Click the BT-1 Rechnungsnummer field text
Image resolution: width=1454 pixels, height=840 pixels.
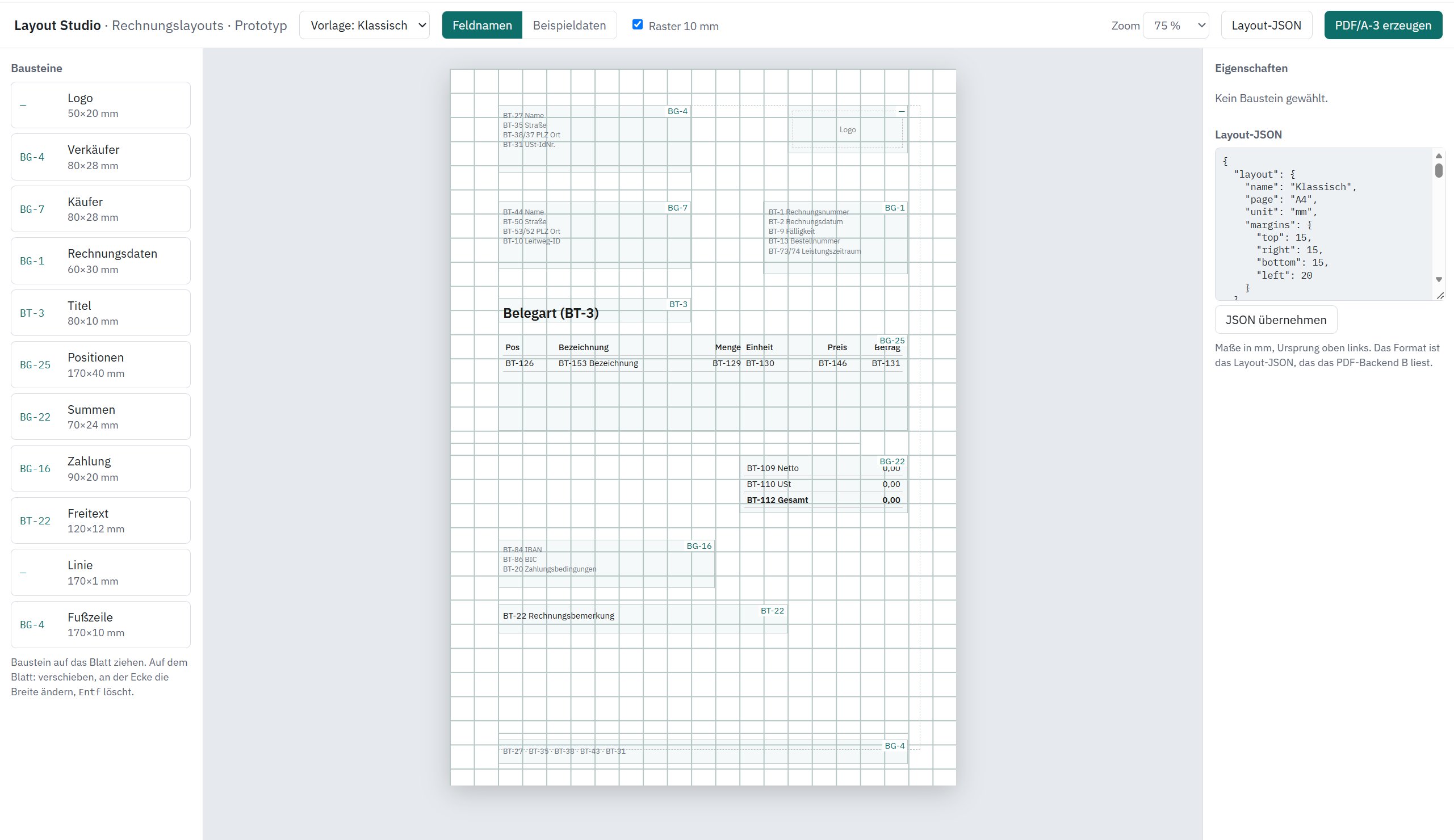pos(808,212)
